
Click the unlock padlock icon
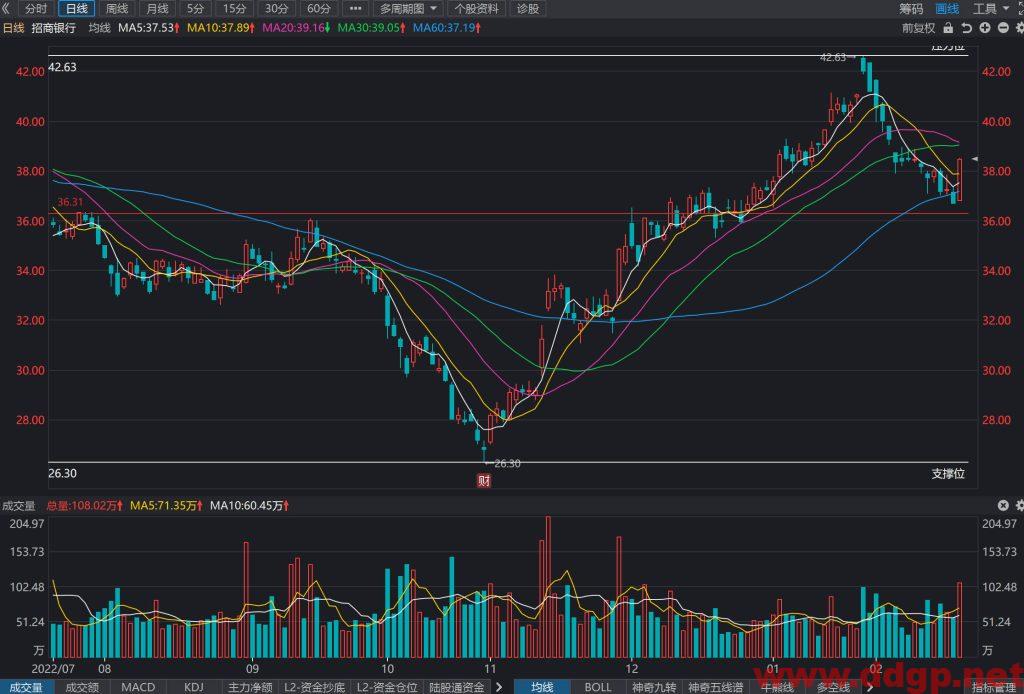(x=948, y=28)
